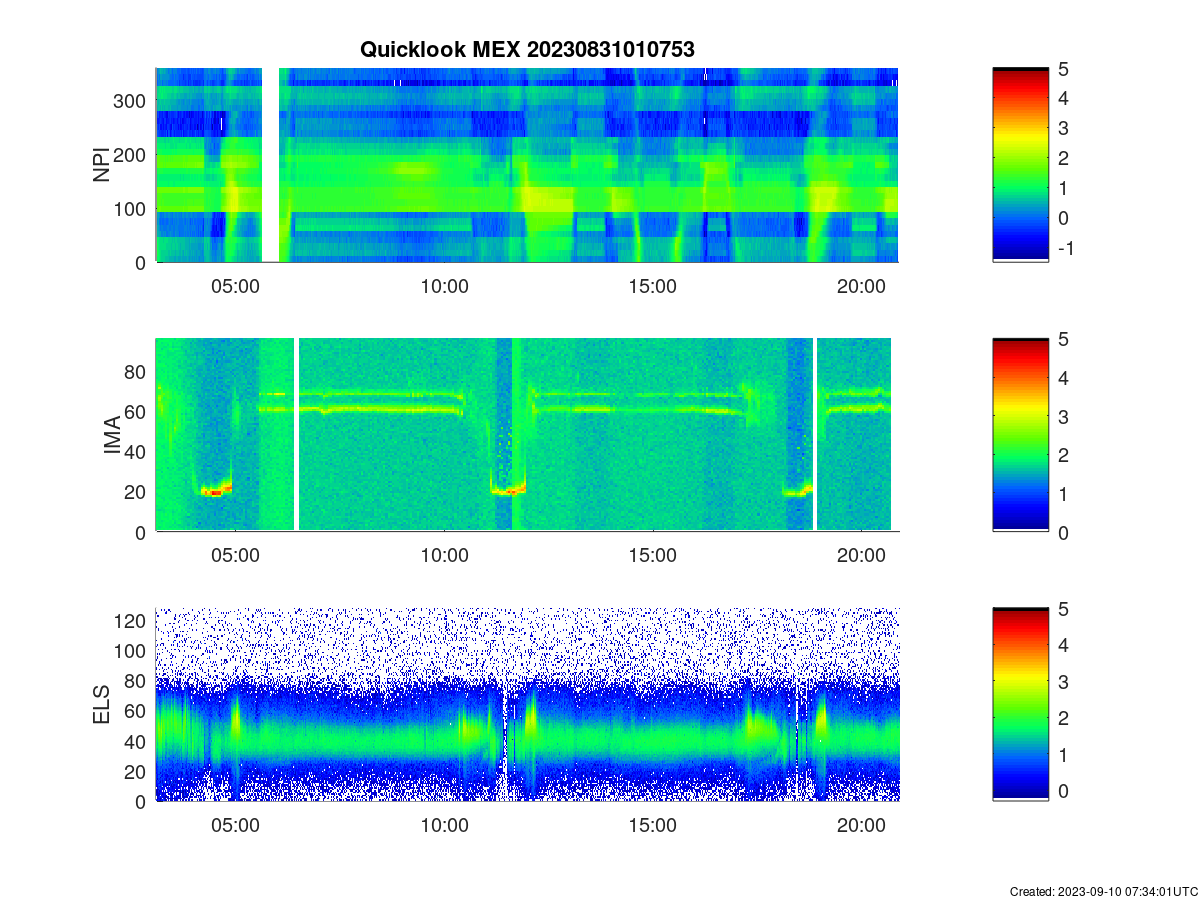Click inside the NPI spectrogram plot
The height and width of the screenshot is (900, 1200).
pos(527,165)
